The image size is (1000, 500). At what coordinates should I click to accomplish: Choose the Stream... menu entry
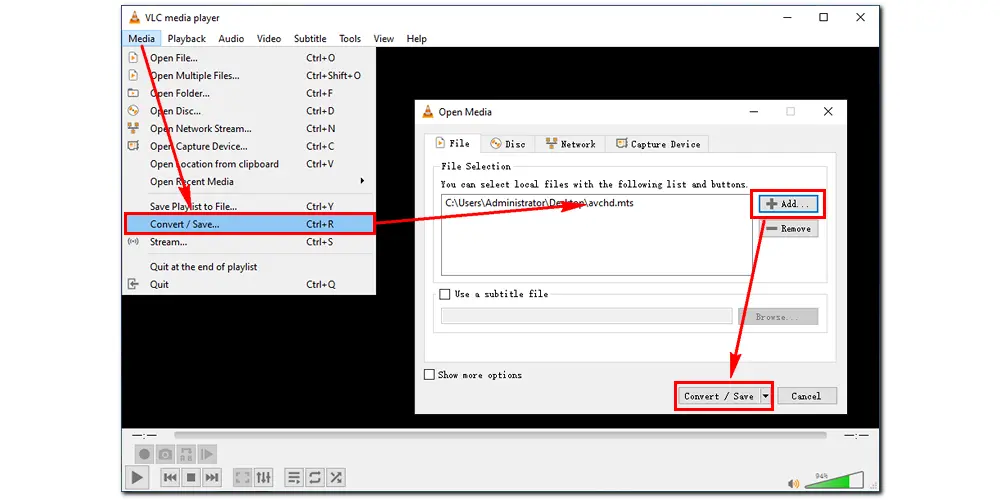pyautogui.click(x=249, y=242)
